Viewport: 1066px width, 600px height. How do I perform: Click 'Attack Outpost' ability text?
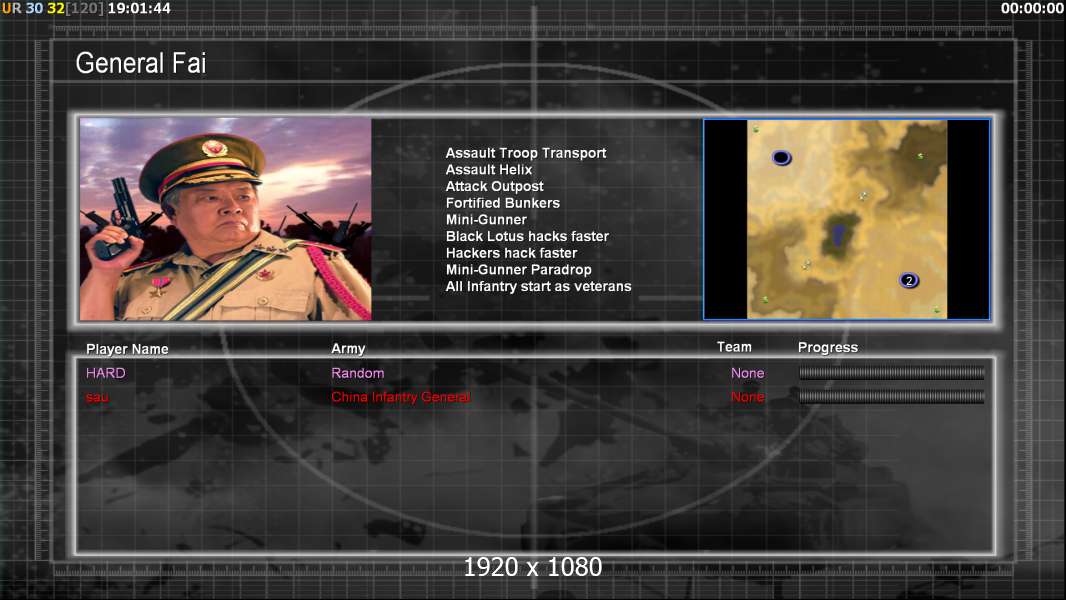tap(494, 186)
